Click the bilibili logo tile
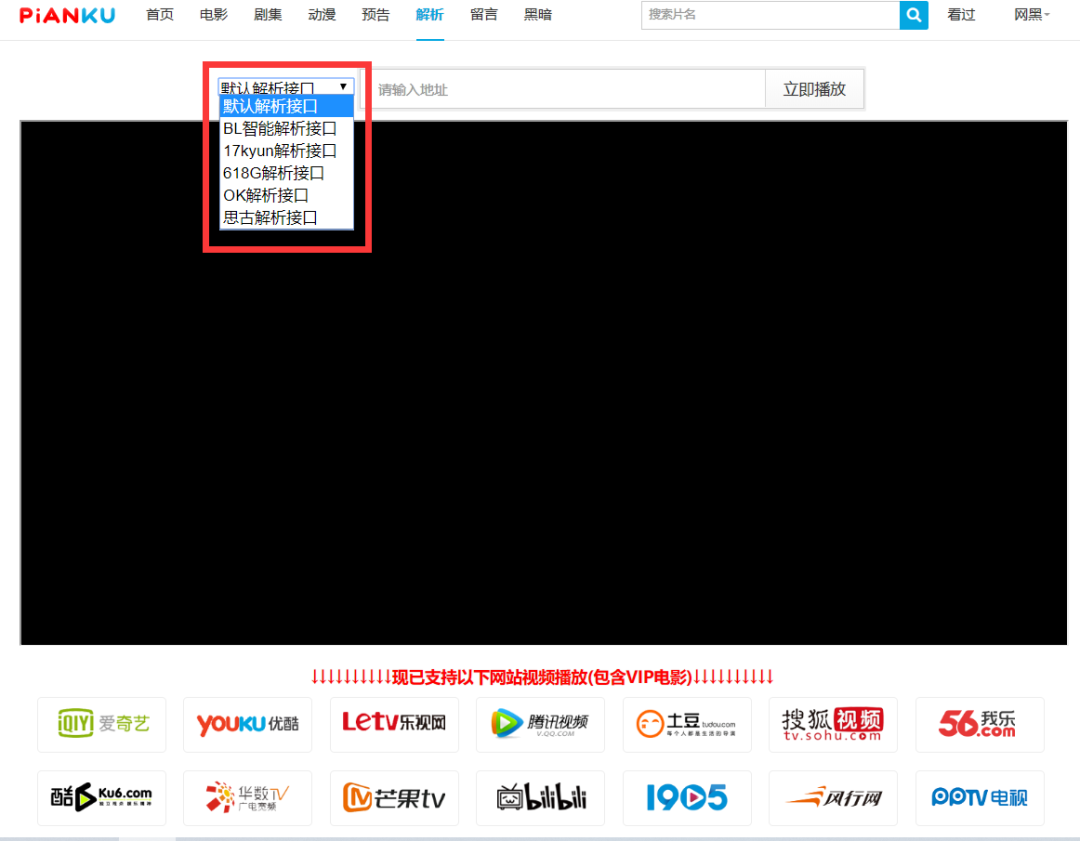The height and width of the screenshot is (841, 1080). (x=540, y=797)
